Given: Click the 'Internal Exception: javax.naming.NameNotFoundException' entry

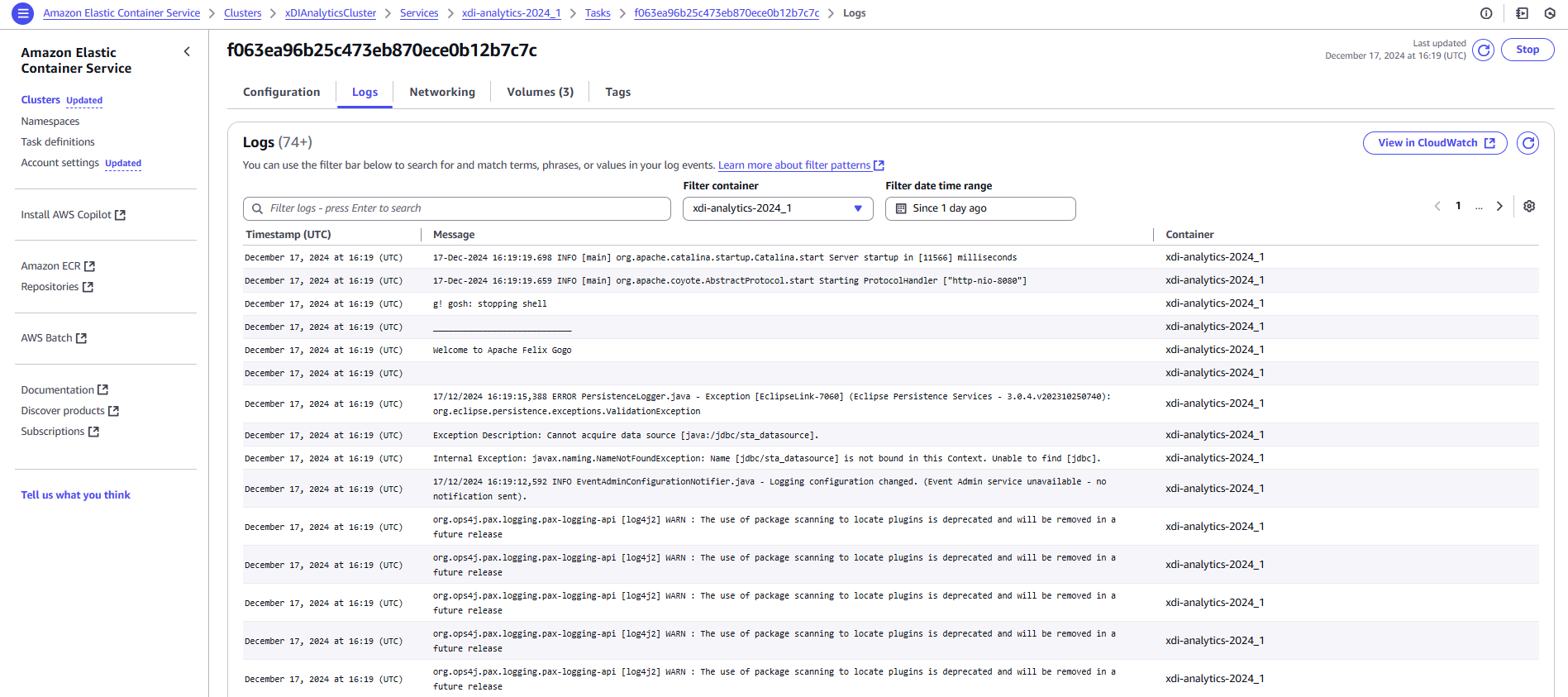Looking at the screenshot, I should (766, 459).
